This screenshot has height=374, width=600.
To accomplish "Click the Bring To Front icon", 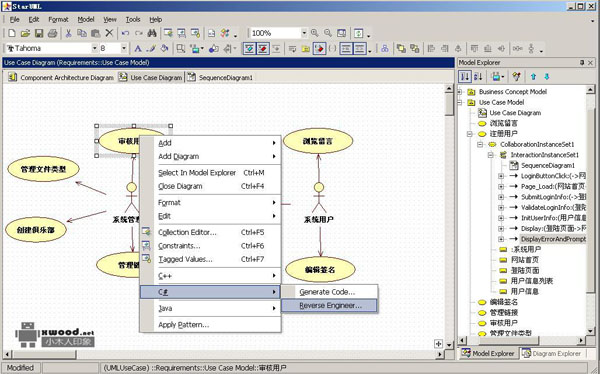I will 401,49.
